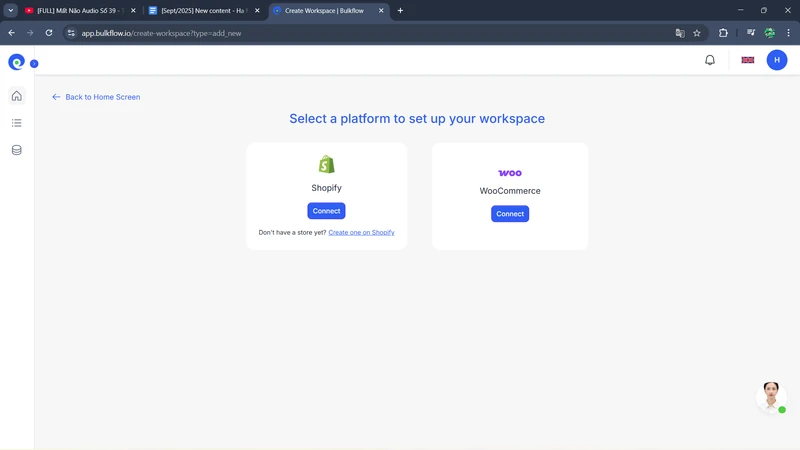Open the list icon in sidebar
800x450 pixels.
coord(16,123)
